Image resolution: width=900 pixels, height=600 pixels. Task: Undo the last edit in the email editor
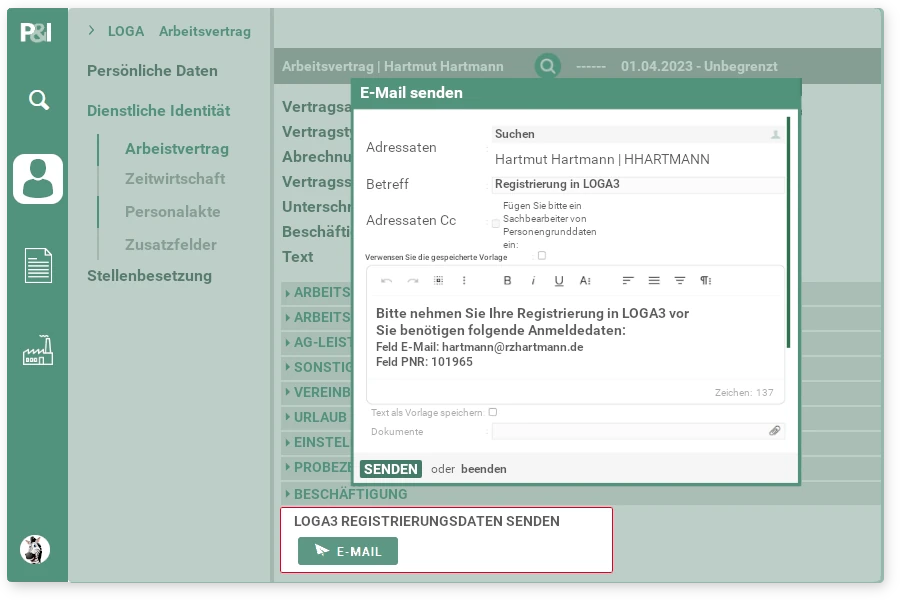(x=386, y=280)
